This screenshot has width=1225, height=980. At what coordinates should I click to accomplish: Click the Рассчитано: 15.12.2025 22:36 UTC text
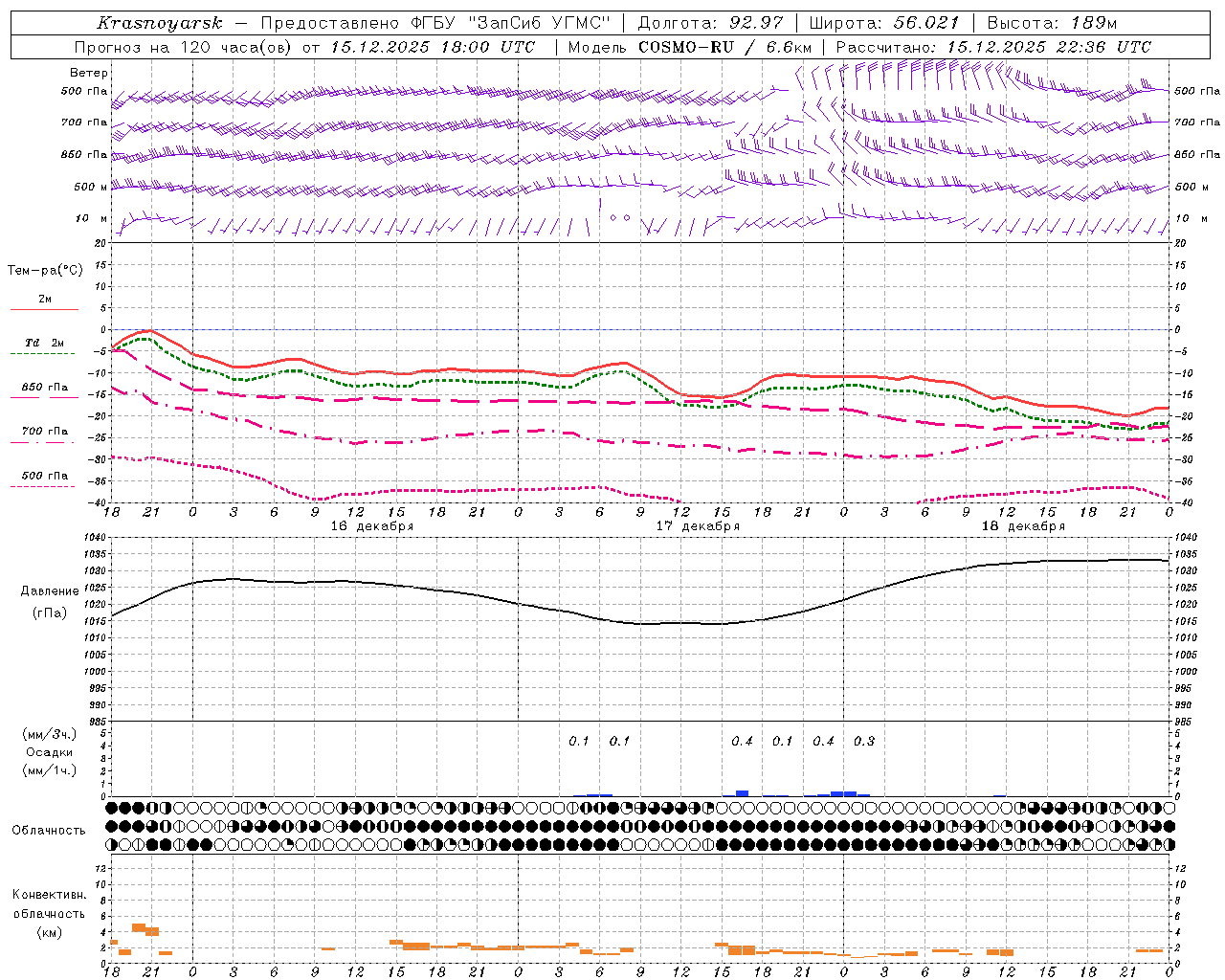(x=993, y=47)
